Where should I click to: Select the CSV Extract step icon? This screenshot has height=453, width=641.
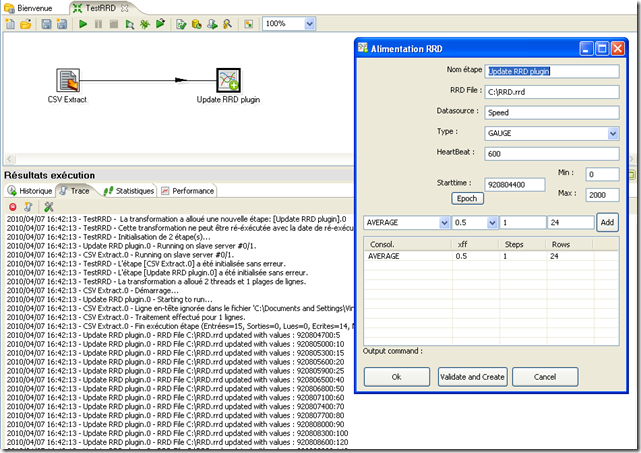pyautogui.click(x=67, y=80)
